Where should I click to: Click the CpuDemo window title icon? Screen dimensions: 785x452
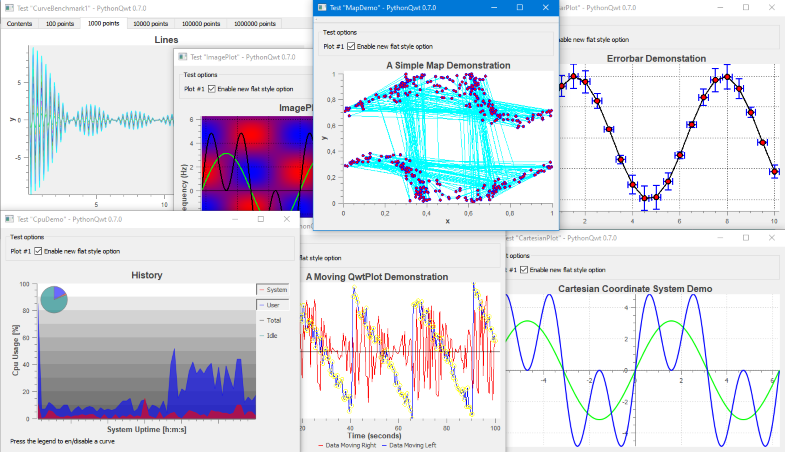[x=9, y=217]
